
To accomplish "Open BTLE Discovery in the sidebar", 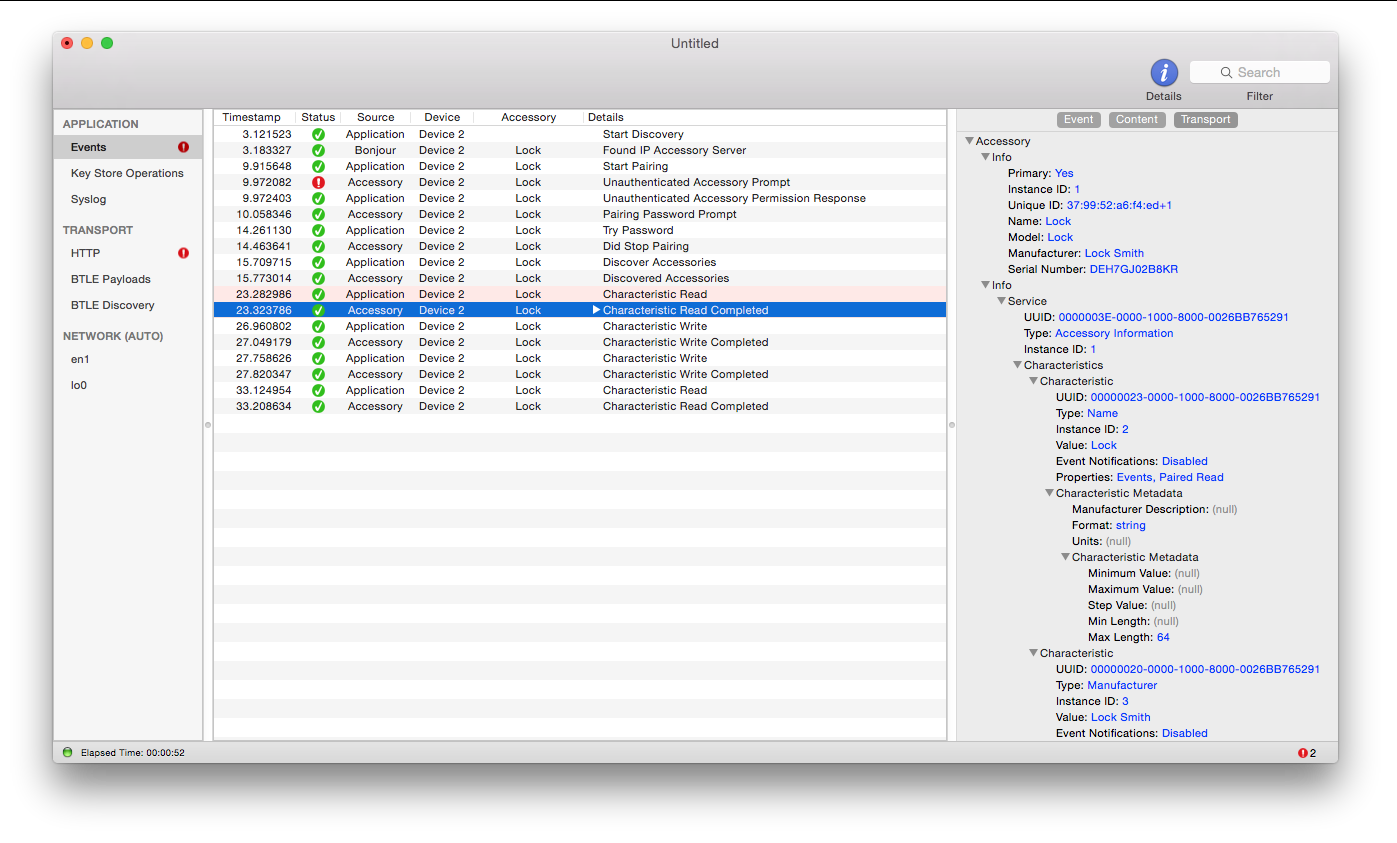I will [128, 305].
